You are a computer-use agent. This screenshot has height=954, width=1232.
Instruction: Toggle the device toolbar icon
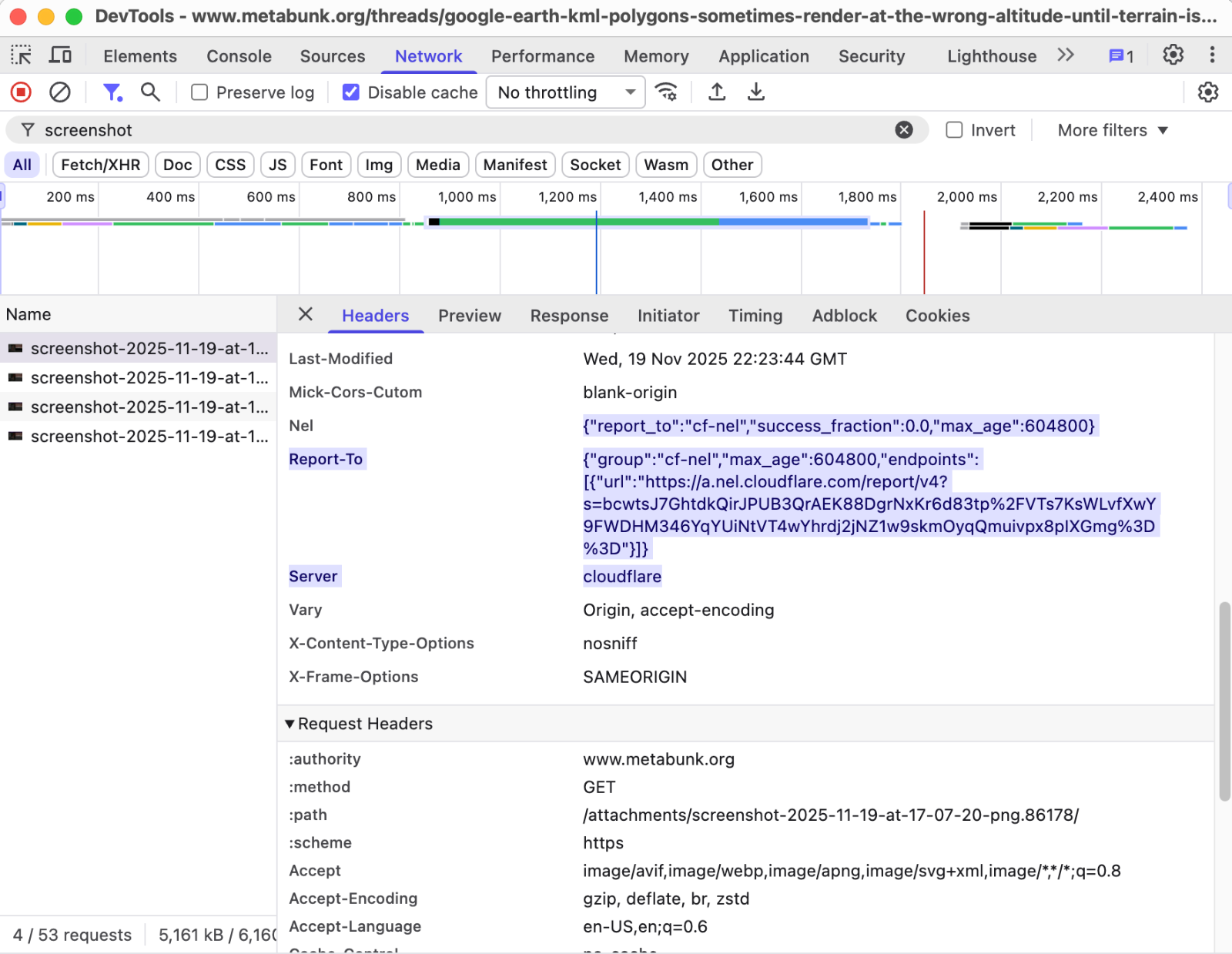[x=61, y=55]
